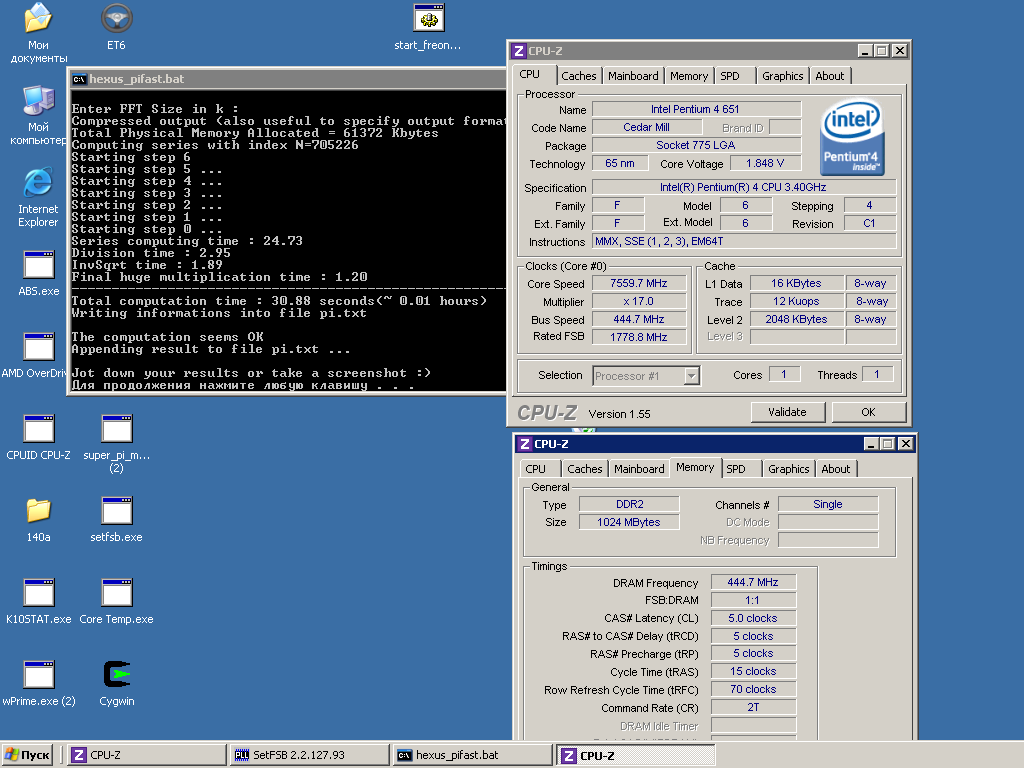Switch to active CPU-Z taskbar button
This screenshot has width=1024, height=768.
click(x=635, y=756)
